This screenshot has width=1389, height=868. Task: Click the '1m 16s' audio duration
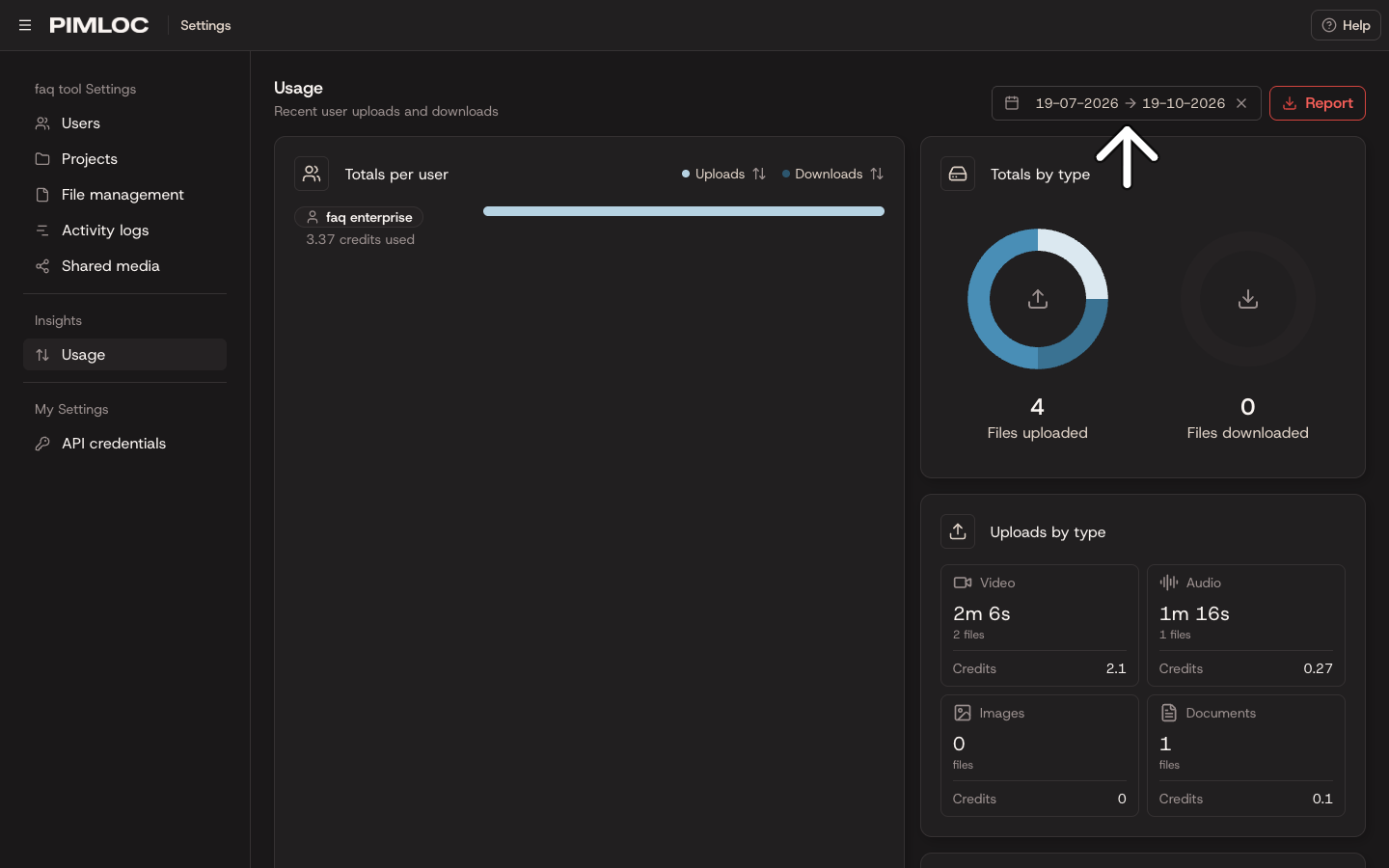pos(1194,613)
